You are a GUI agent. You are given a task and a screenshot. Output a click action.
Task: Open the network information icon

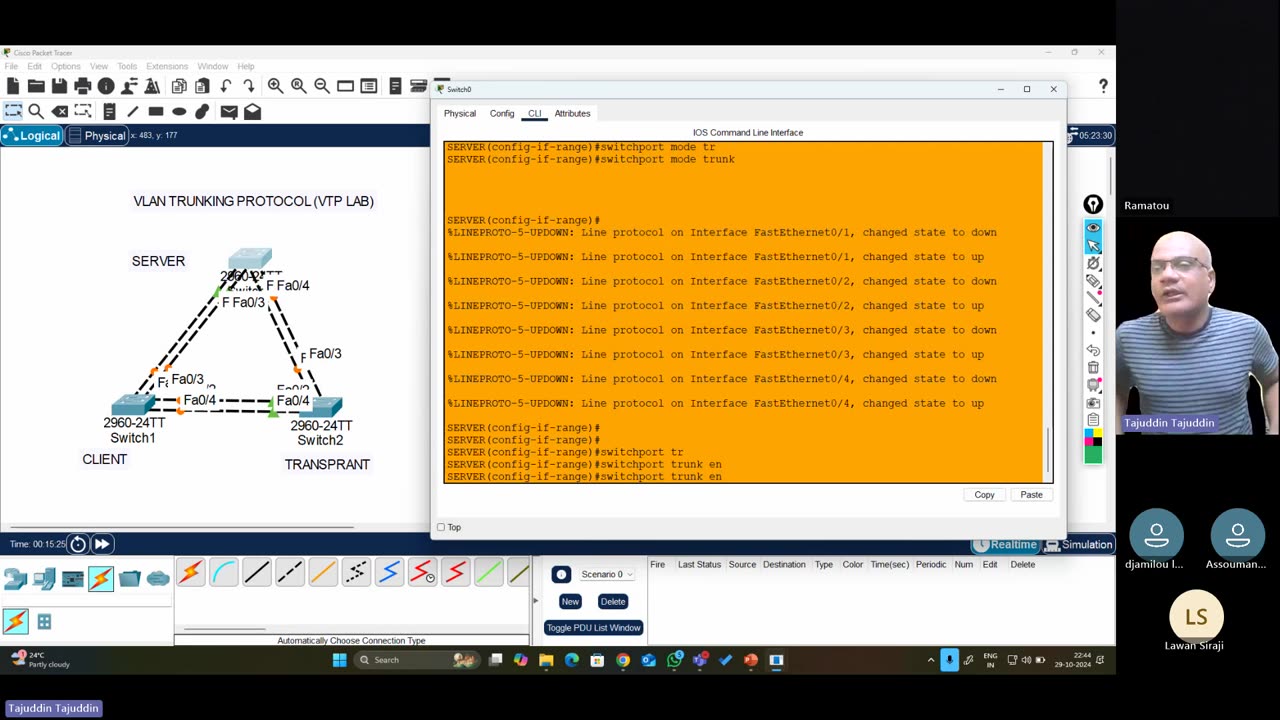106,86
